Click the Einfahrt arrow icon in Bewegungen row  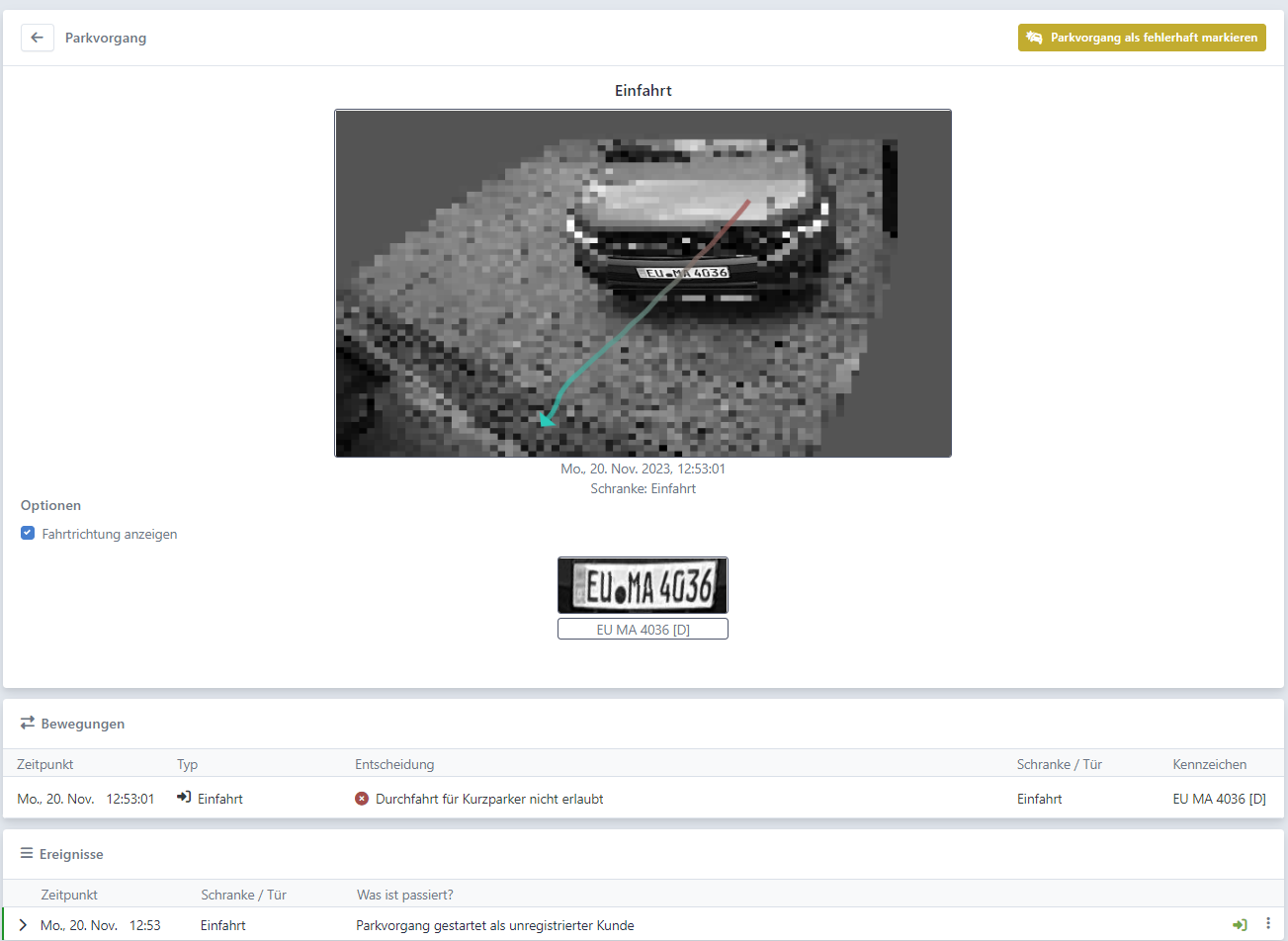(184, 798)
